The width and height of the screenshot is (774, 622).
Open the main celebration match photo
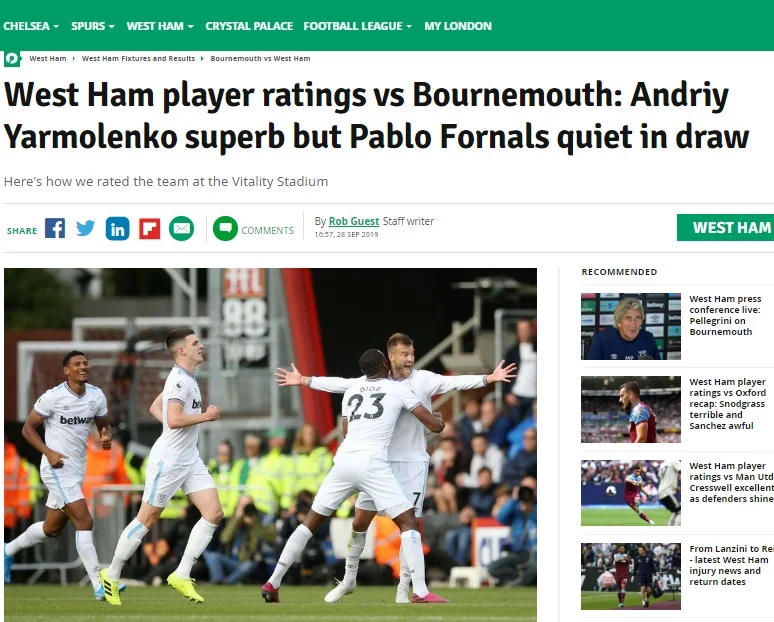tap(271, 444)
